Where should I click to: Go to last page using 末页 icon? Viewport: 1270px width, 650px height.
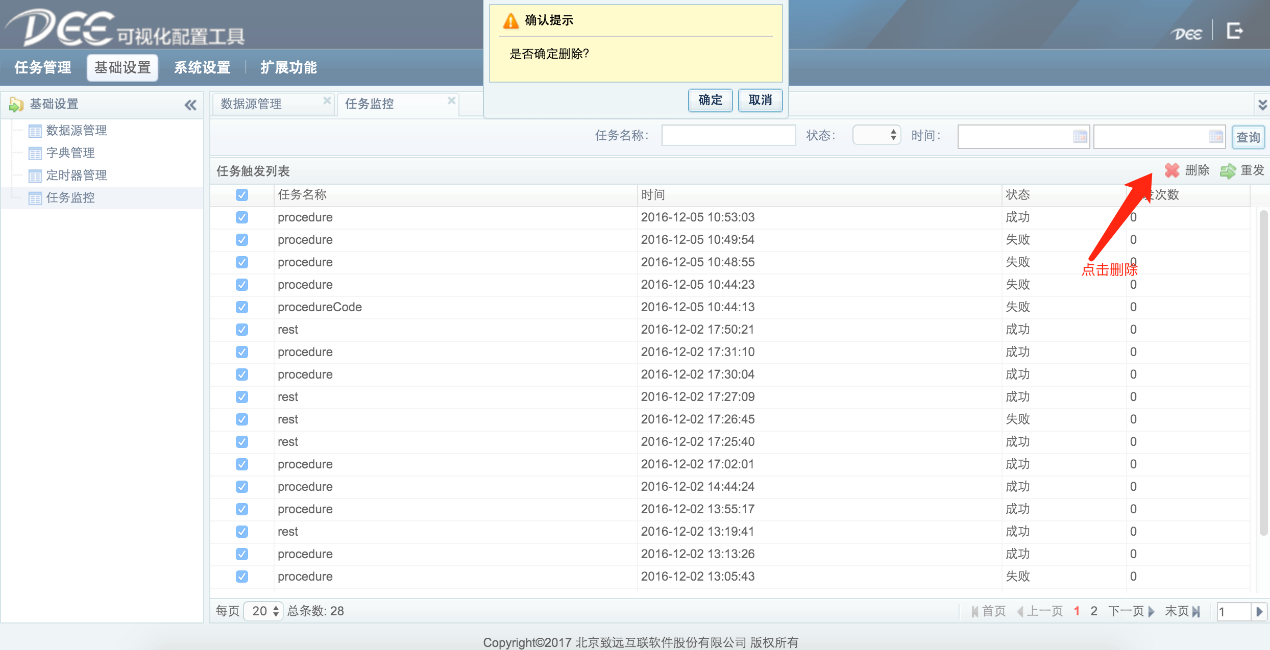(x=1196, y=611)
